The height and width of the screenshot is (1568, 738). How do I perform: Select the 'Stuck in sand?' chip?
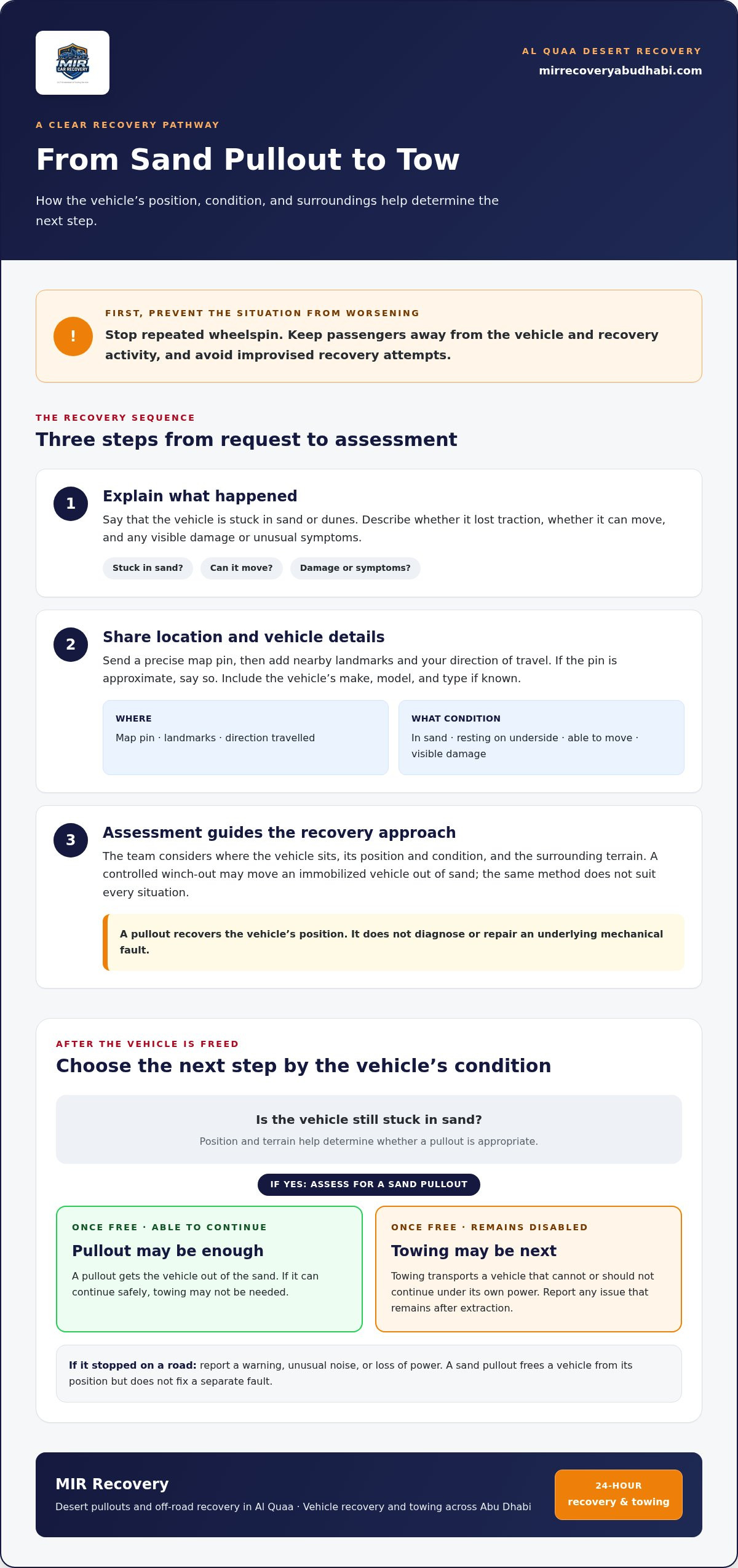point(148,568)
